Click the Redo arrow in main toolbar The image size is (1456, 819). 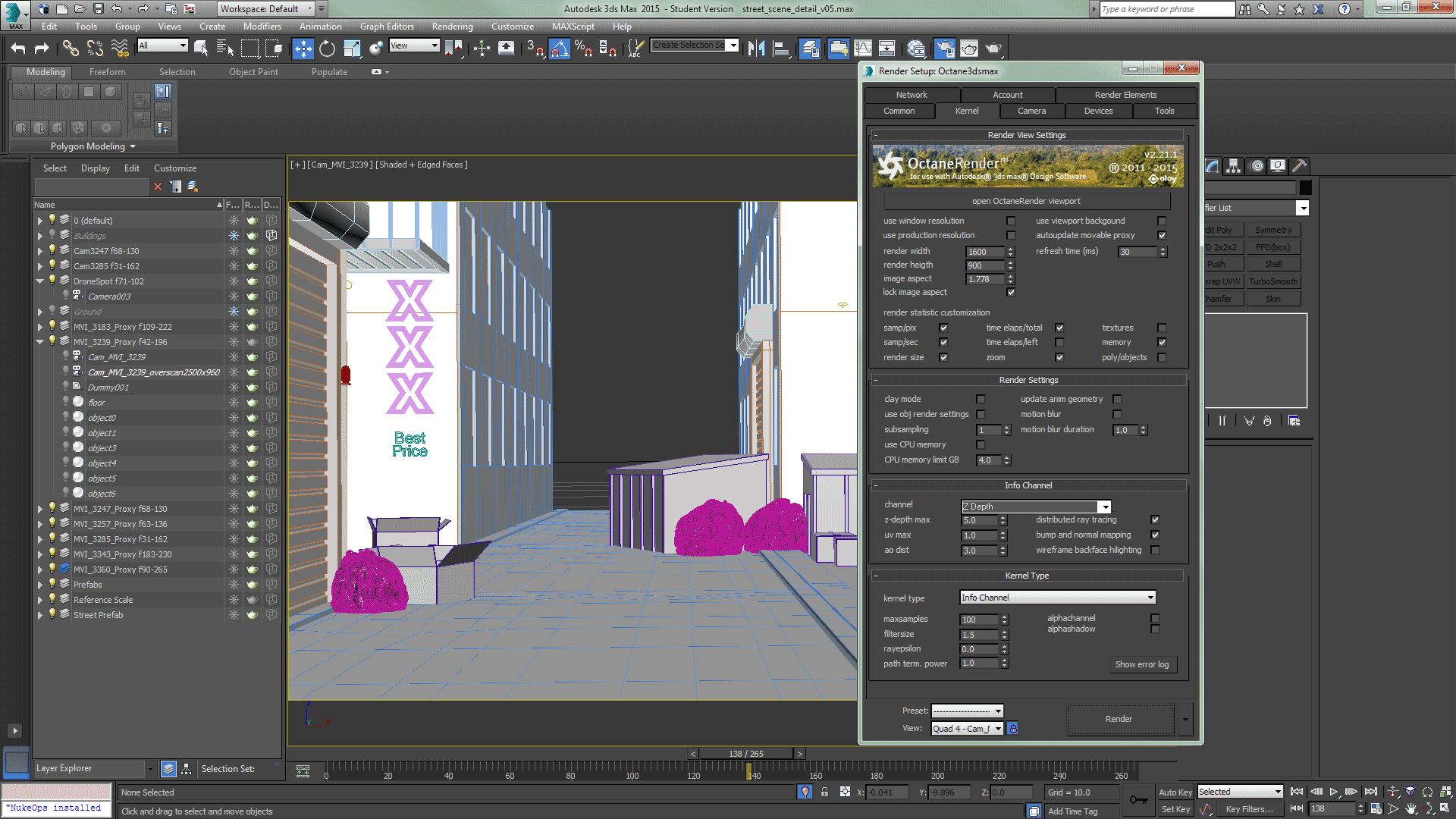[x=42, y=49]
